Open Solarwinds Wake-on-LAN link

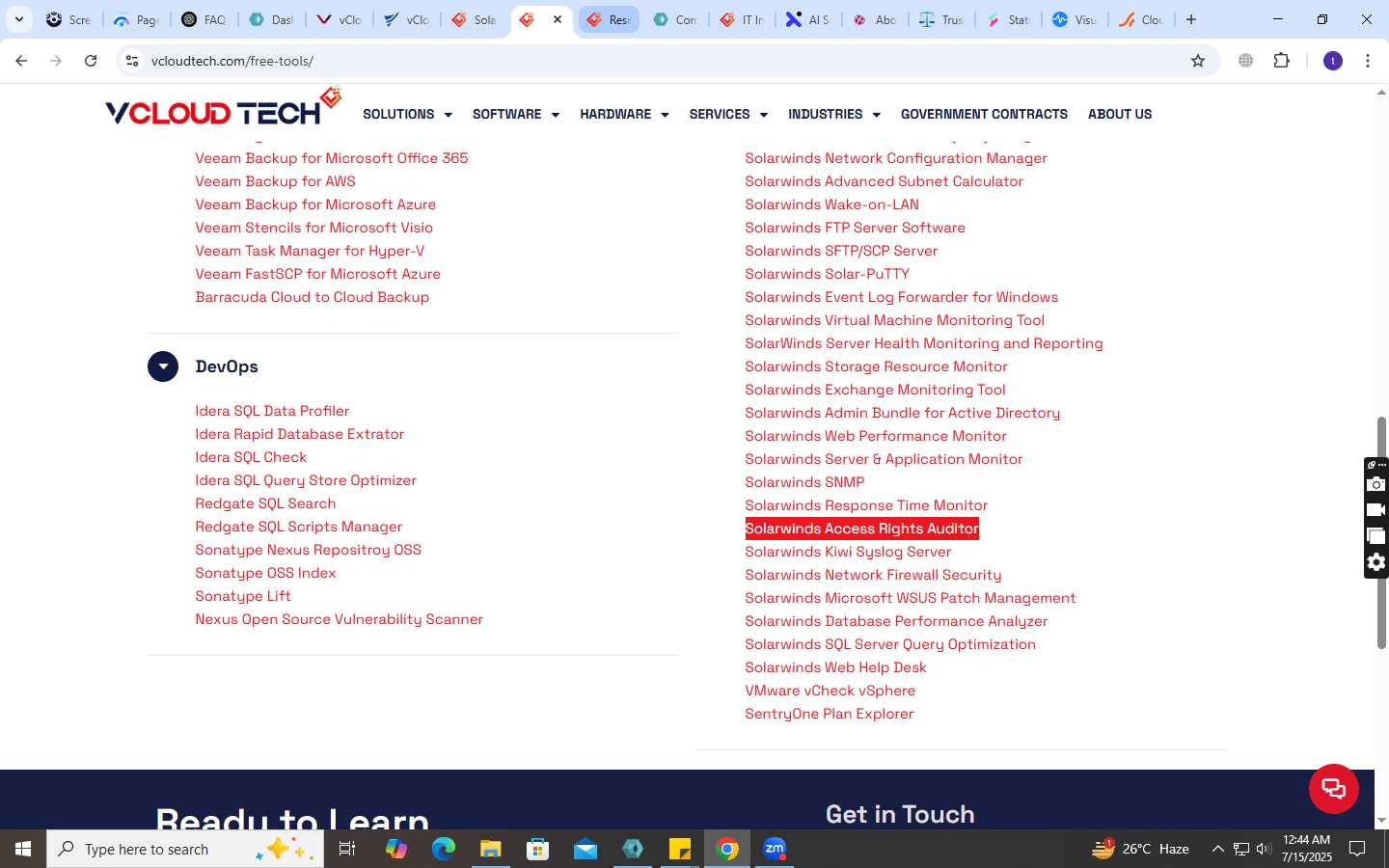(831, 204)
